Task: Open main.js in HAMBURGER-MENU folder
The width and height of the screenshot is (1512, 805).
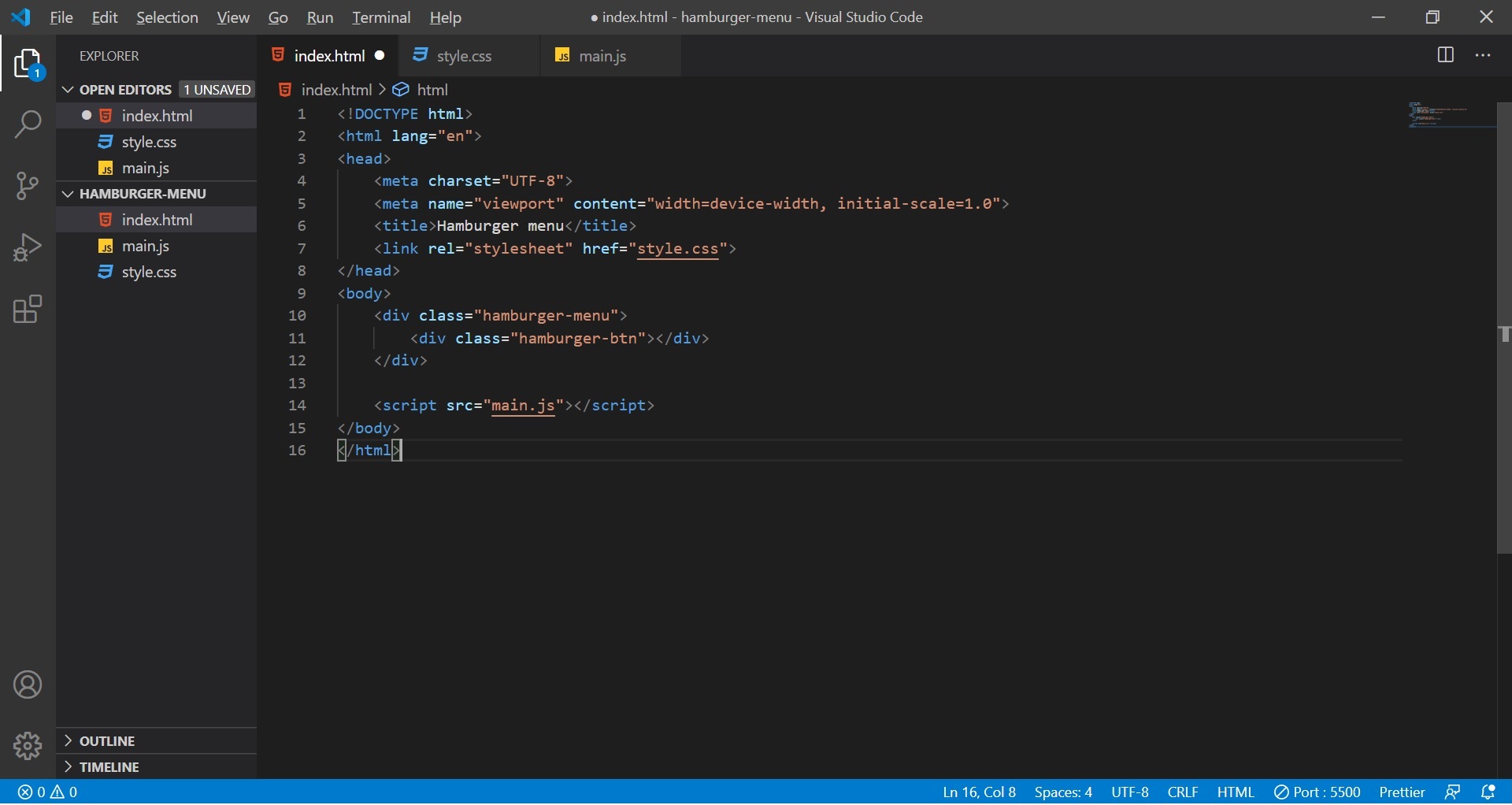Action: click(x=157, y=246)
